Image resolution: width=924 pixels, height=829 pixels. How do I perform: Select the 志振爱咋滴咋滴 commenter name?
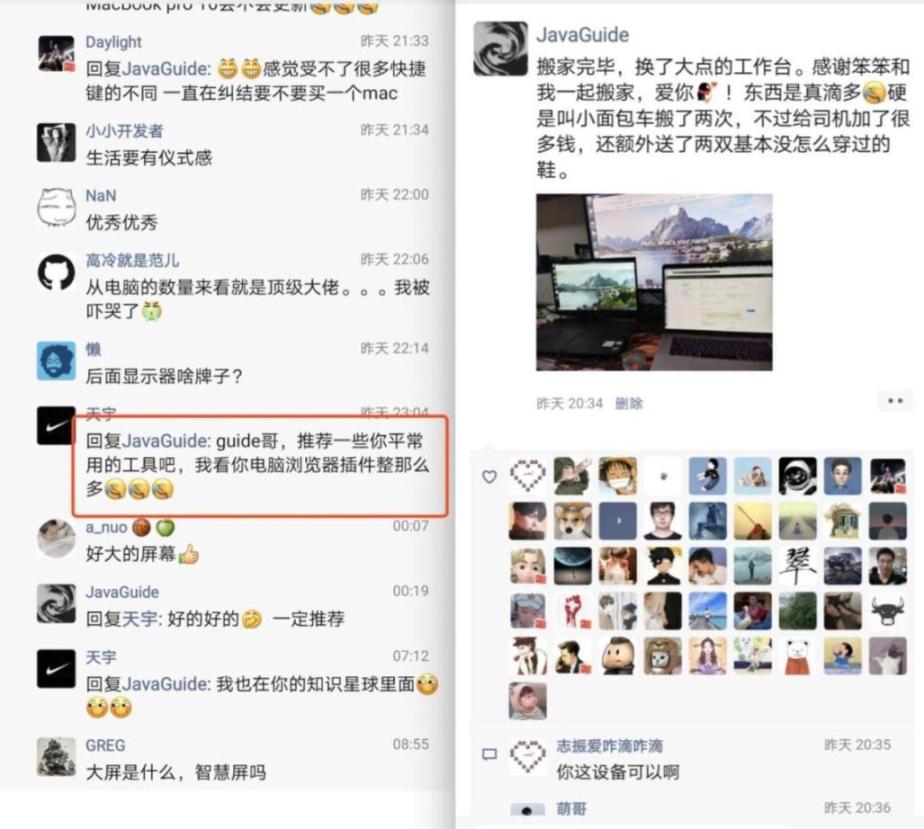point(609,746)
